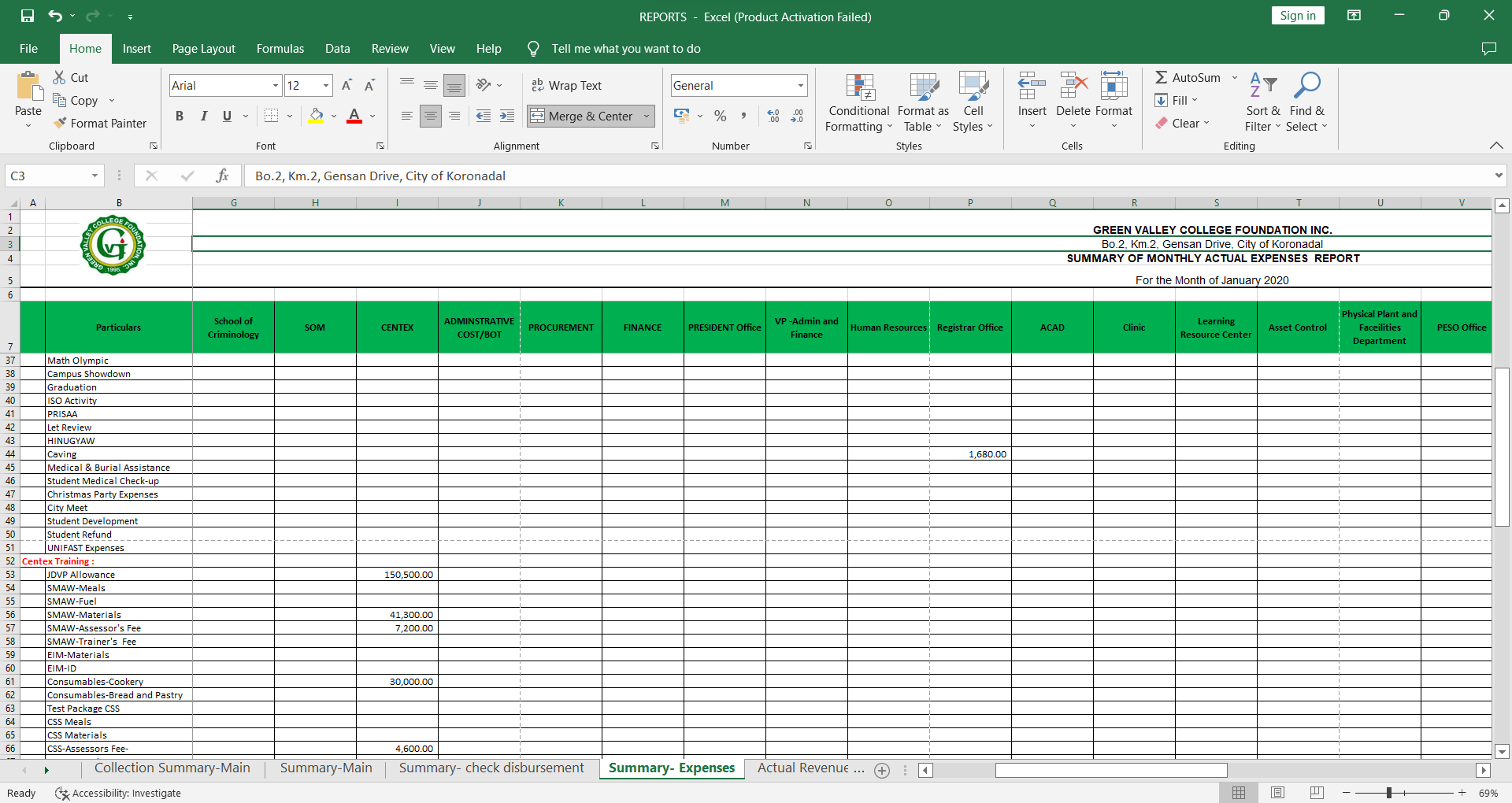The height and width of the screenshot is (803, 1512).
Task: Open the Review tab
Action: [390, 48]
